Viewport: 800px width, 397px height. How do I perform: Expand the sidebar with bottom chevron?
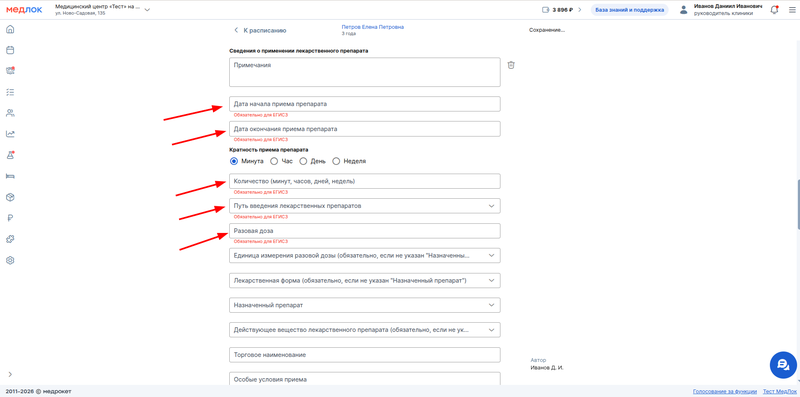(x=10, y=374)
